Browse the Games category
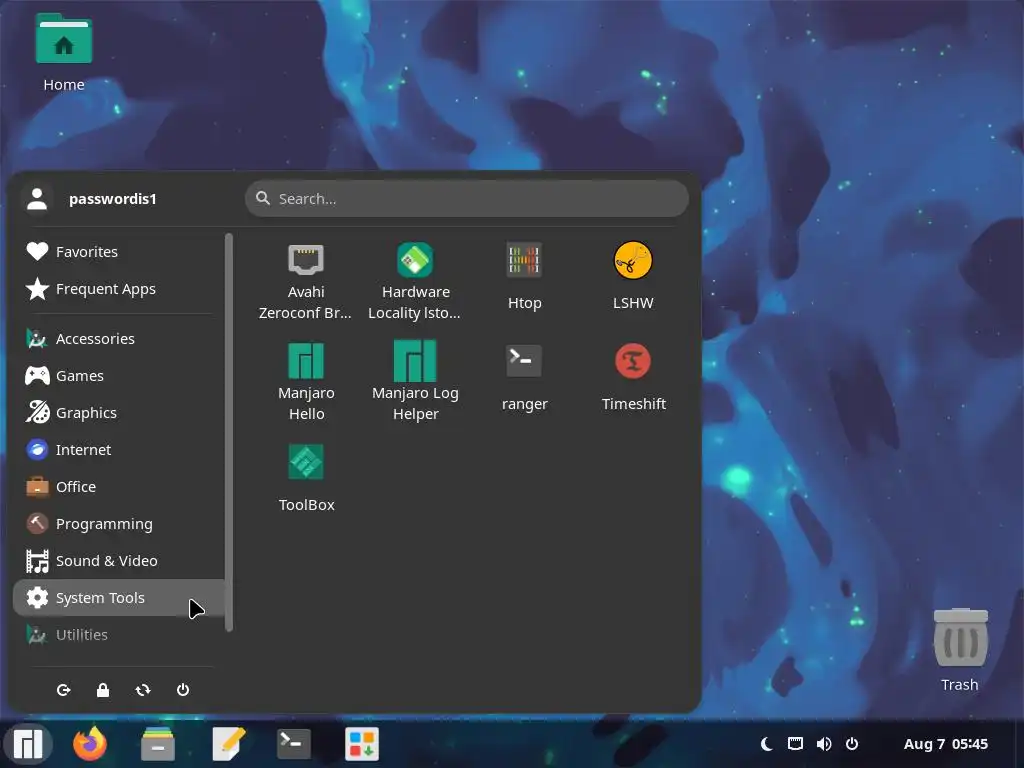The width and height of the screenshot is (1024, 768). (x=119, y=376)
